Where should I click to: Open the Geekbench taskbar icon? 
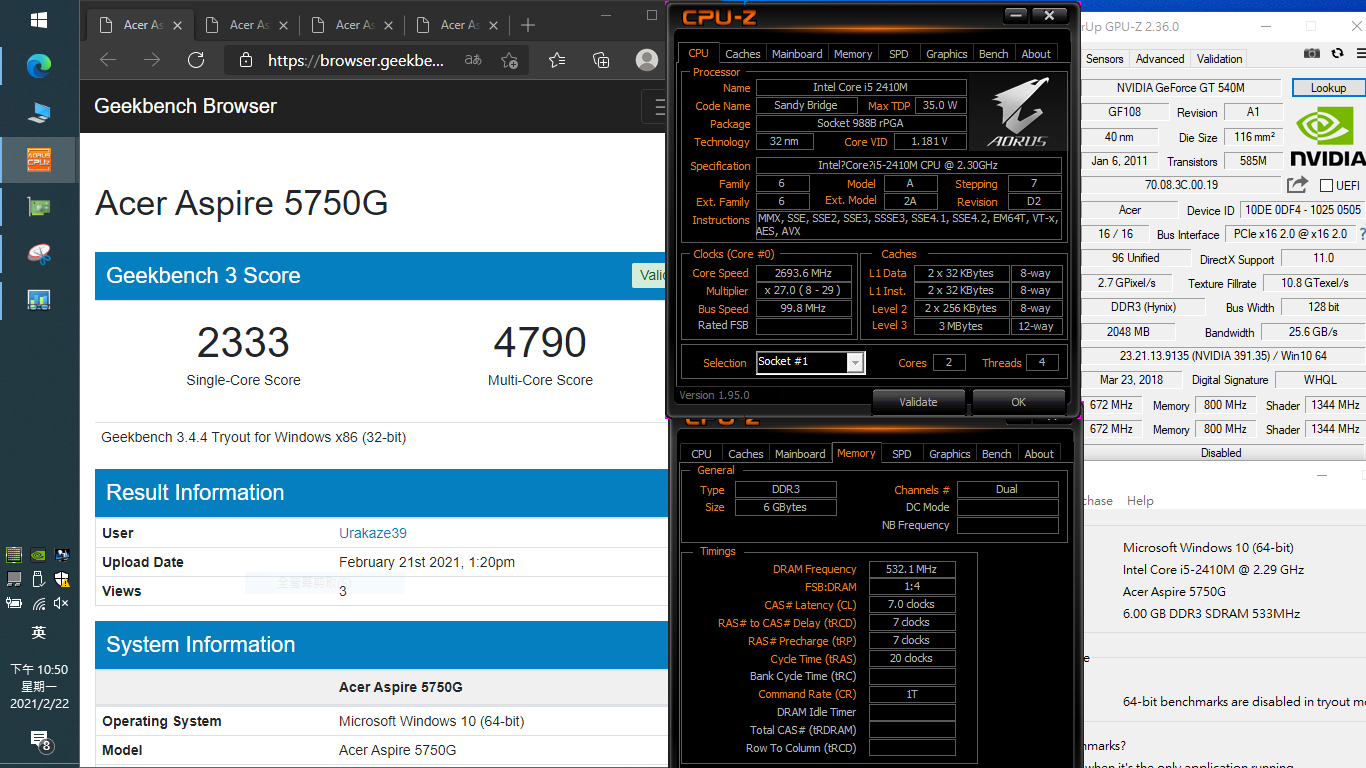pos(39,298)
